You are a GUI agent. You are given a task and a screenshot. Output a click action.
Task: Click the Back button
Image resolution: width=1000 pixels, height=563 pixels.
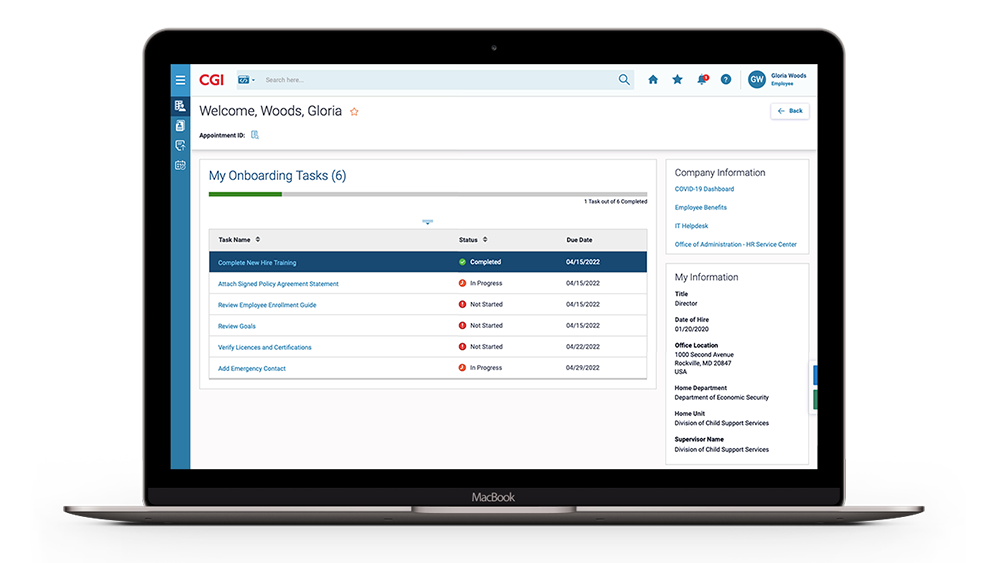(790, 111)
